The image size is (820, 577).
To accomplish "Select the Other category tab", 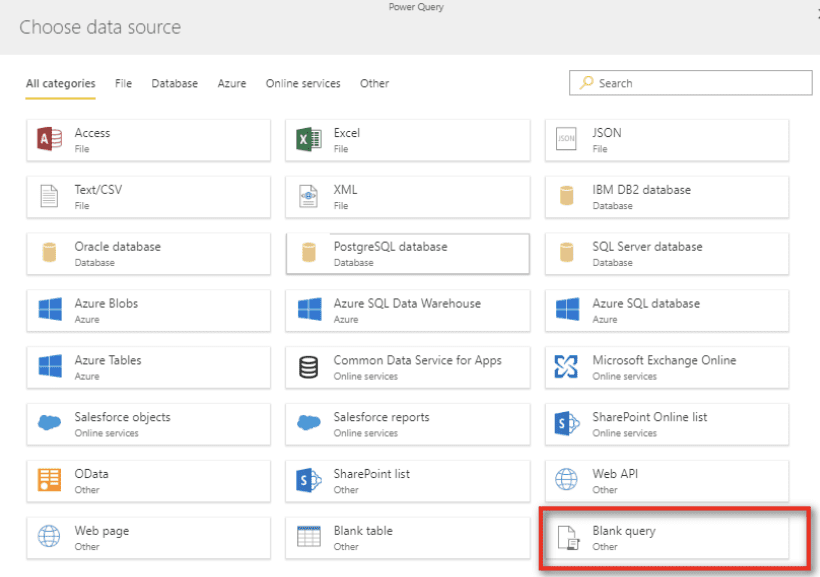I will click(x=374, y=84).
